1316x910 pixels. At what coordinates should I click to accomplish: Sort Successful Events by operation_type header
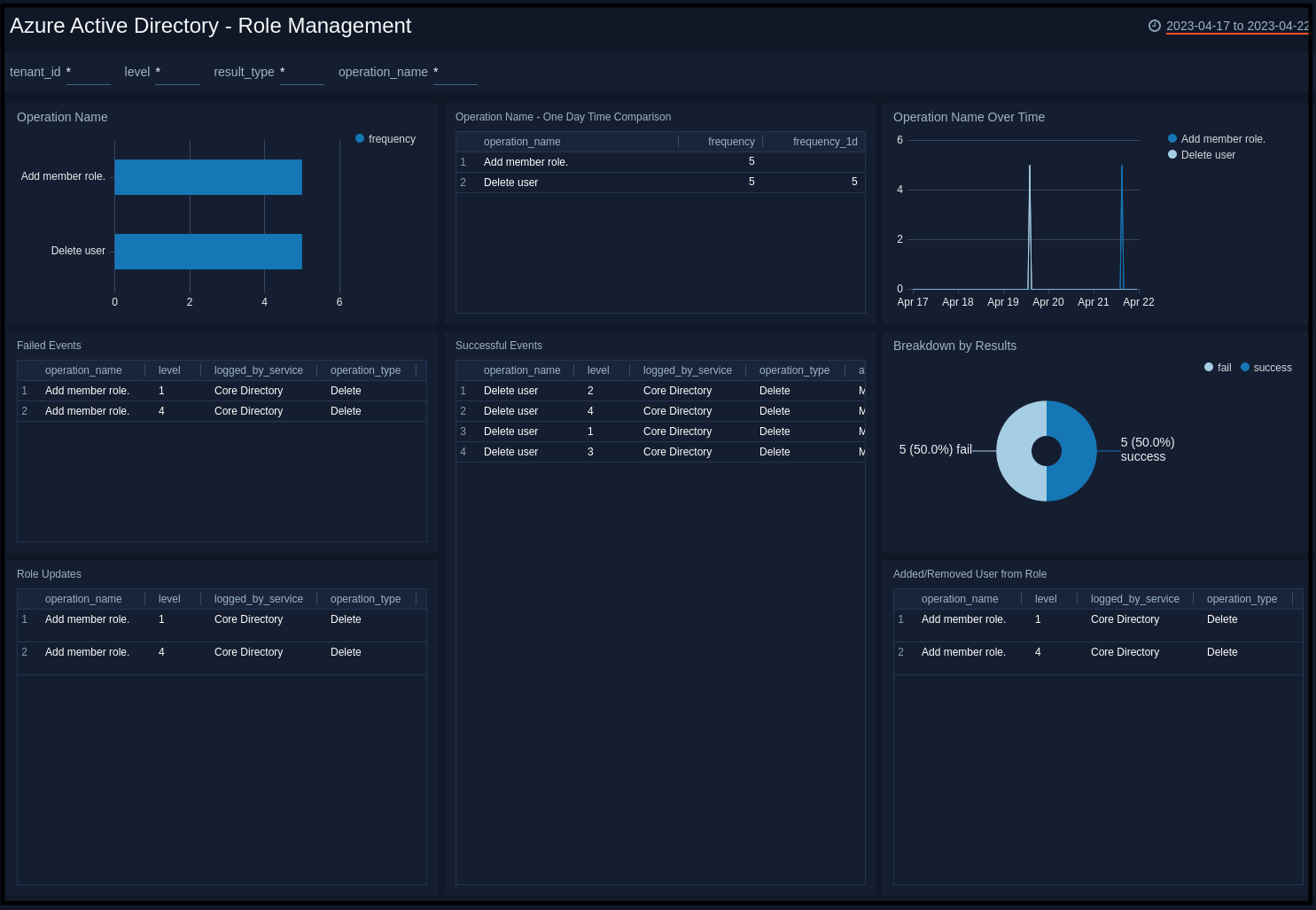coord(794,370)
